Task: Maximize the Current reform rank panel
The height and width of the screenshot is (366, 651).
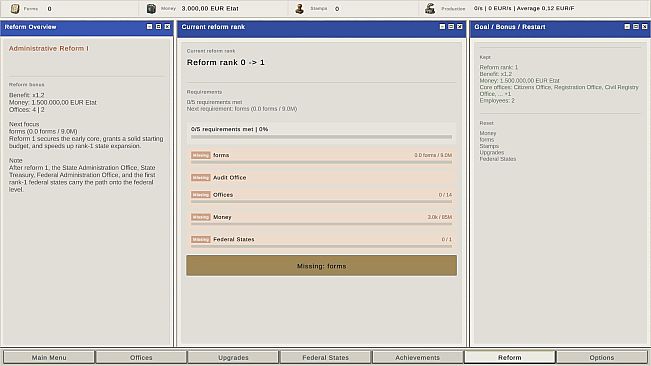Action: click(451, 27)
